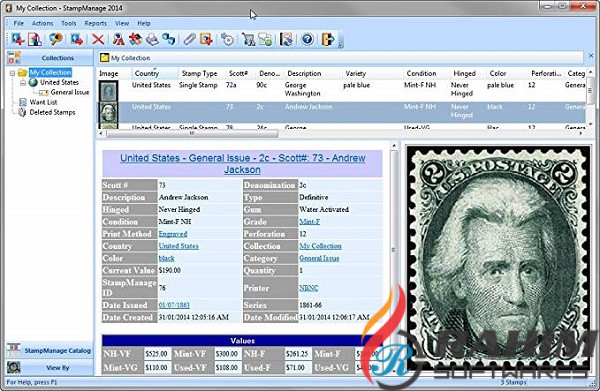Click the stamp list scroll up arrow

[590, 72]
